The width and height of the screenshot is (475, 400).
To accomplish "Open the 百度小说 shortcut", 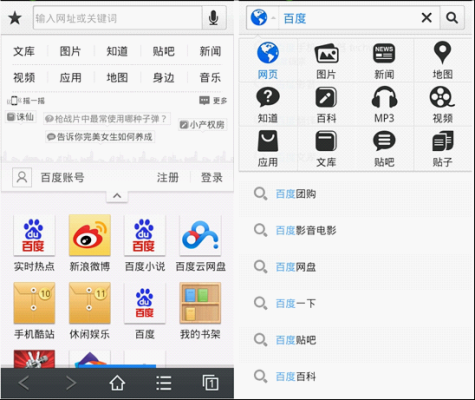I will [145, 244].
